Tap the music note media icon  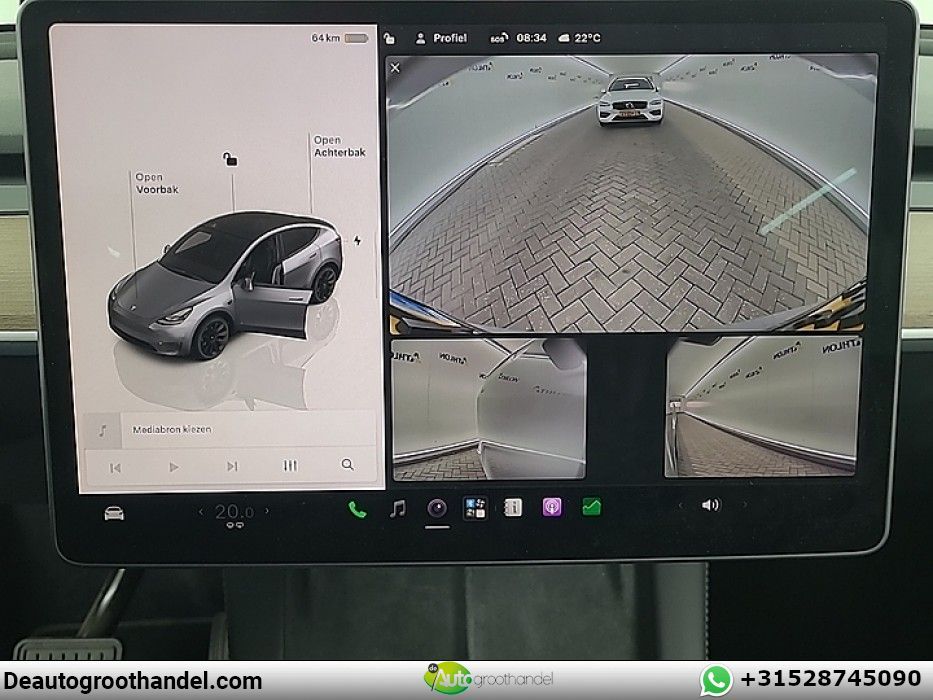click(102, 430)
